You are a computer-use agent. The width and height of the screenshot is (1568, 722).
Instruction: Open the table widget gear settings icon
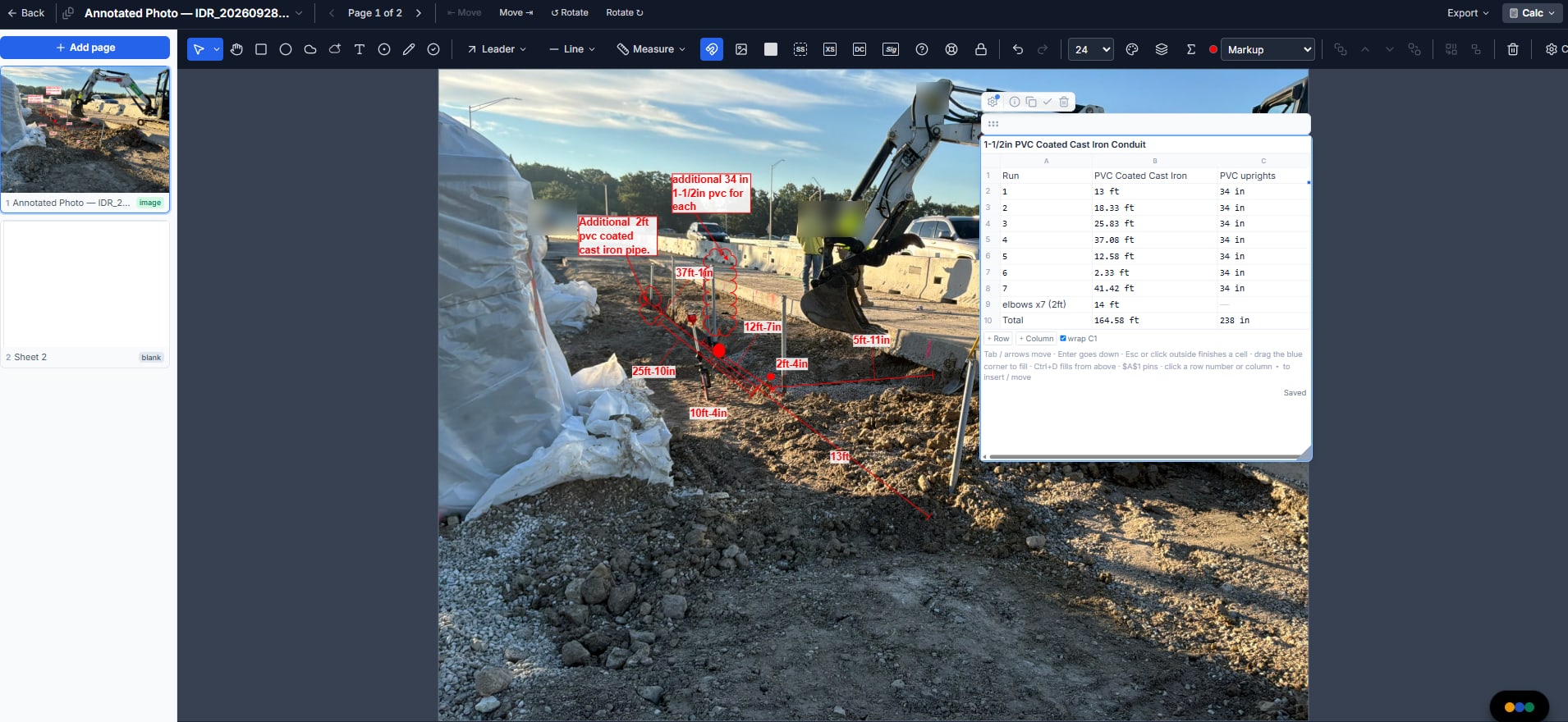click(x=993, y=102)
